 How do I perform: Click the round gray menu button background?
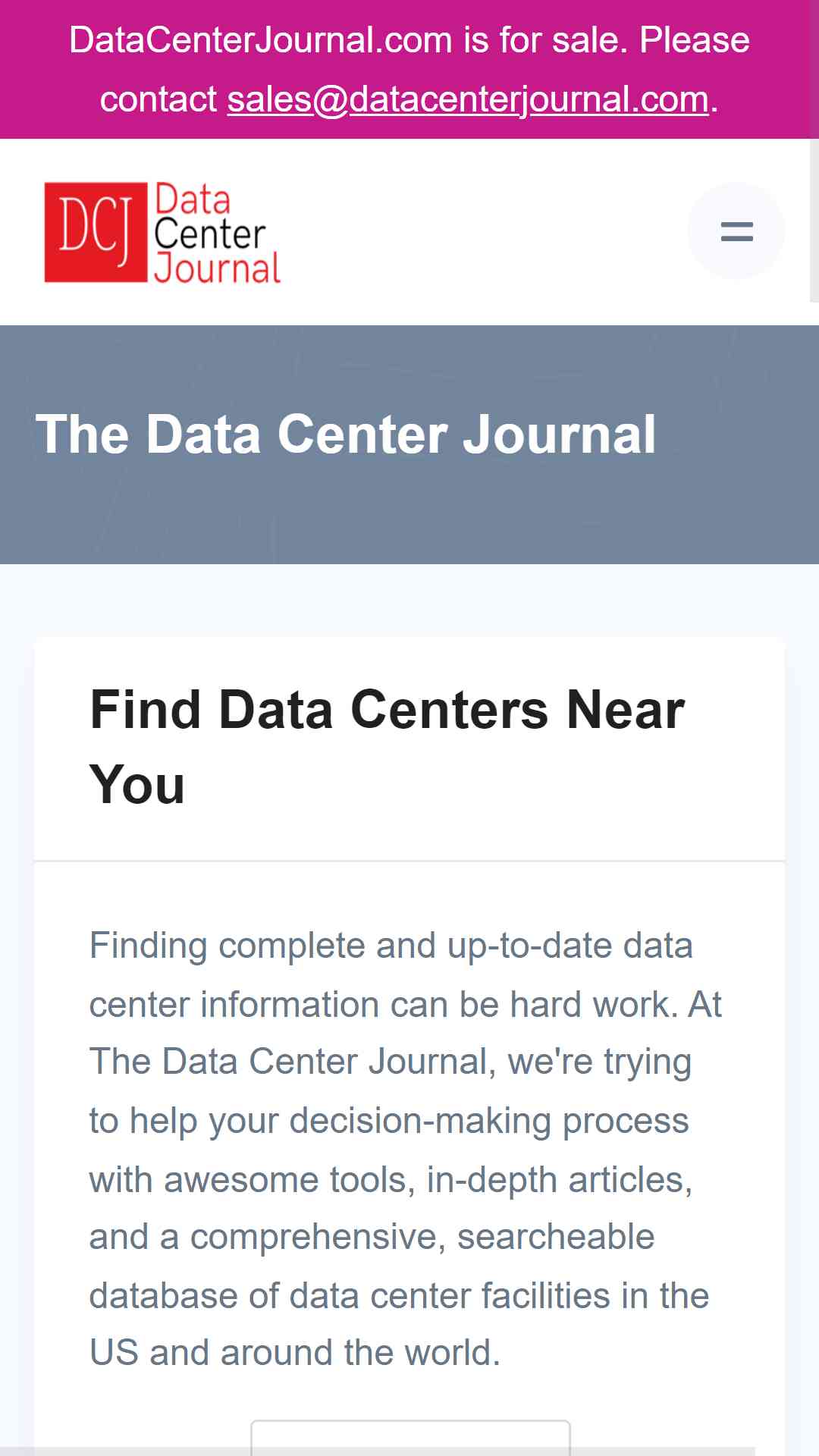[736, 231]
